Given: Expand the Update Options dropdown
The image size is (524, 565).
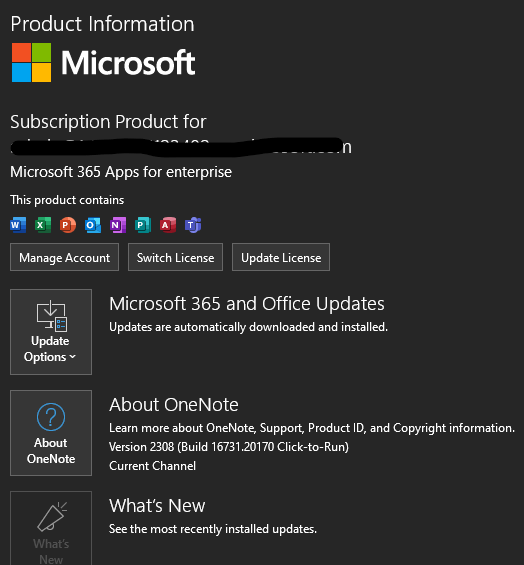Looking at the screenshot, I should coord(51,332).
